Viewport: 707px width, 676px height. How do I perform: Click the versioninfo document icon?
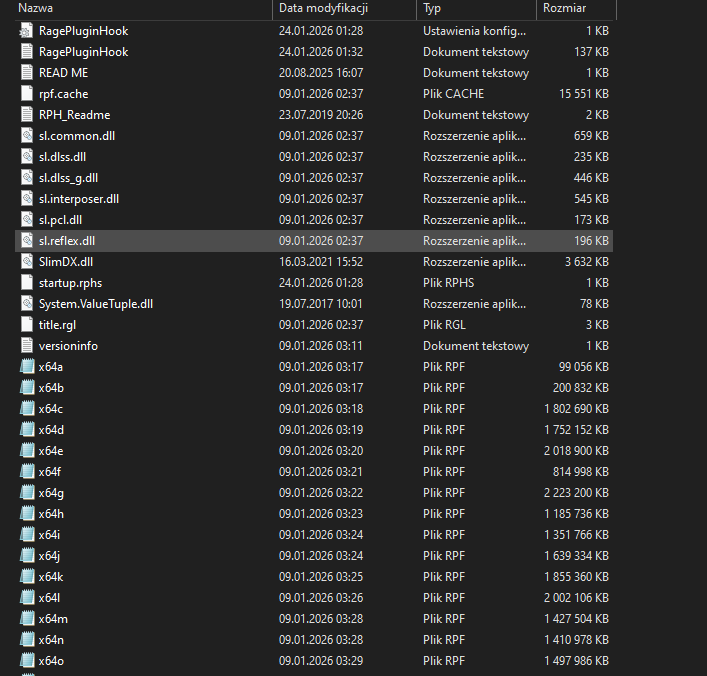tap(27, 346)
